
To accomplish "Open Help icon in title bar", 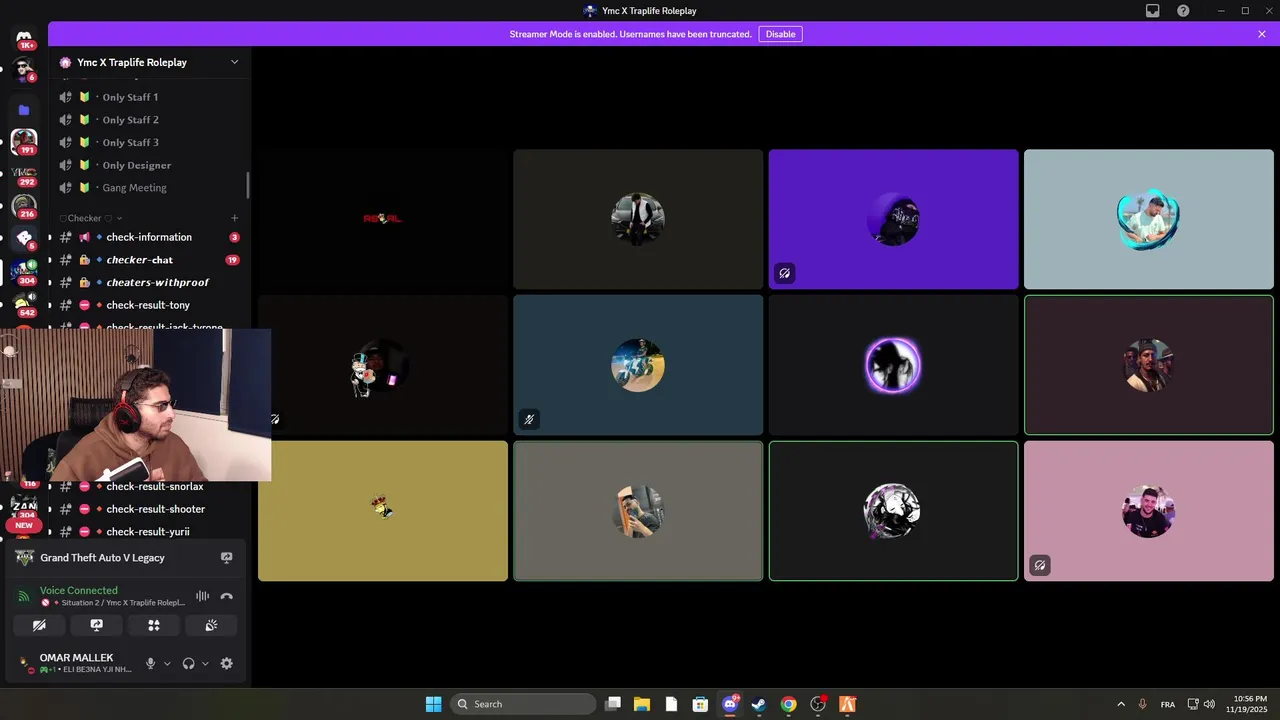I will tap(1183, 11).
